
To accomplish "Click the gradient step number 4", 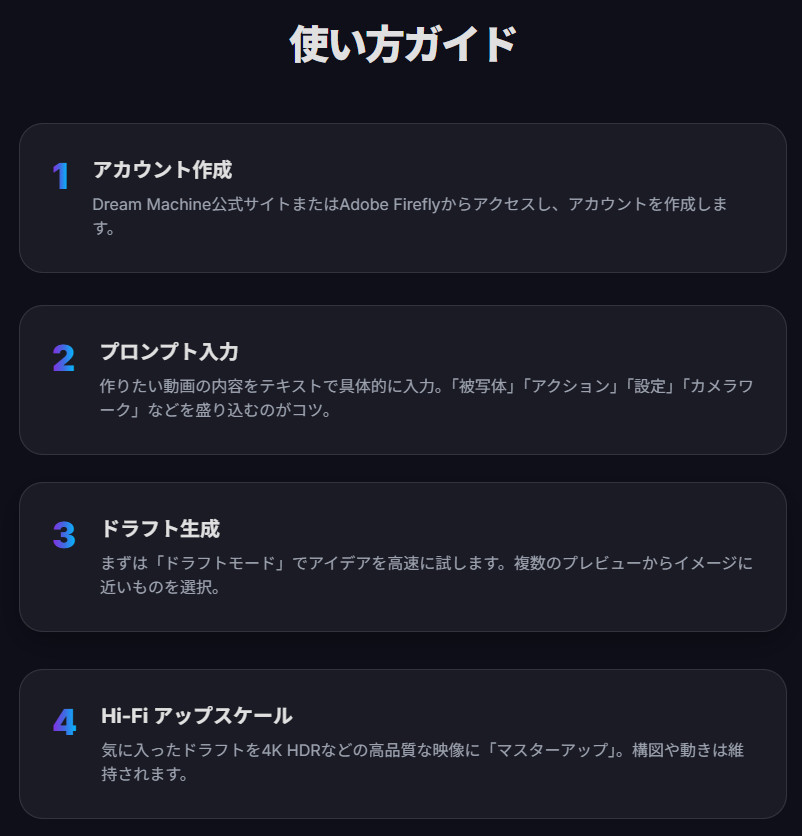I will click(64, 722).
